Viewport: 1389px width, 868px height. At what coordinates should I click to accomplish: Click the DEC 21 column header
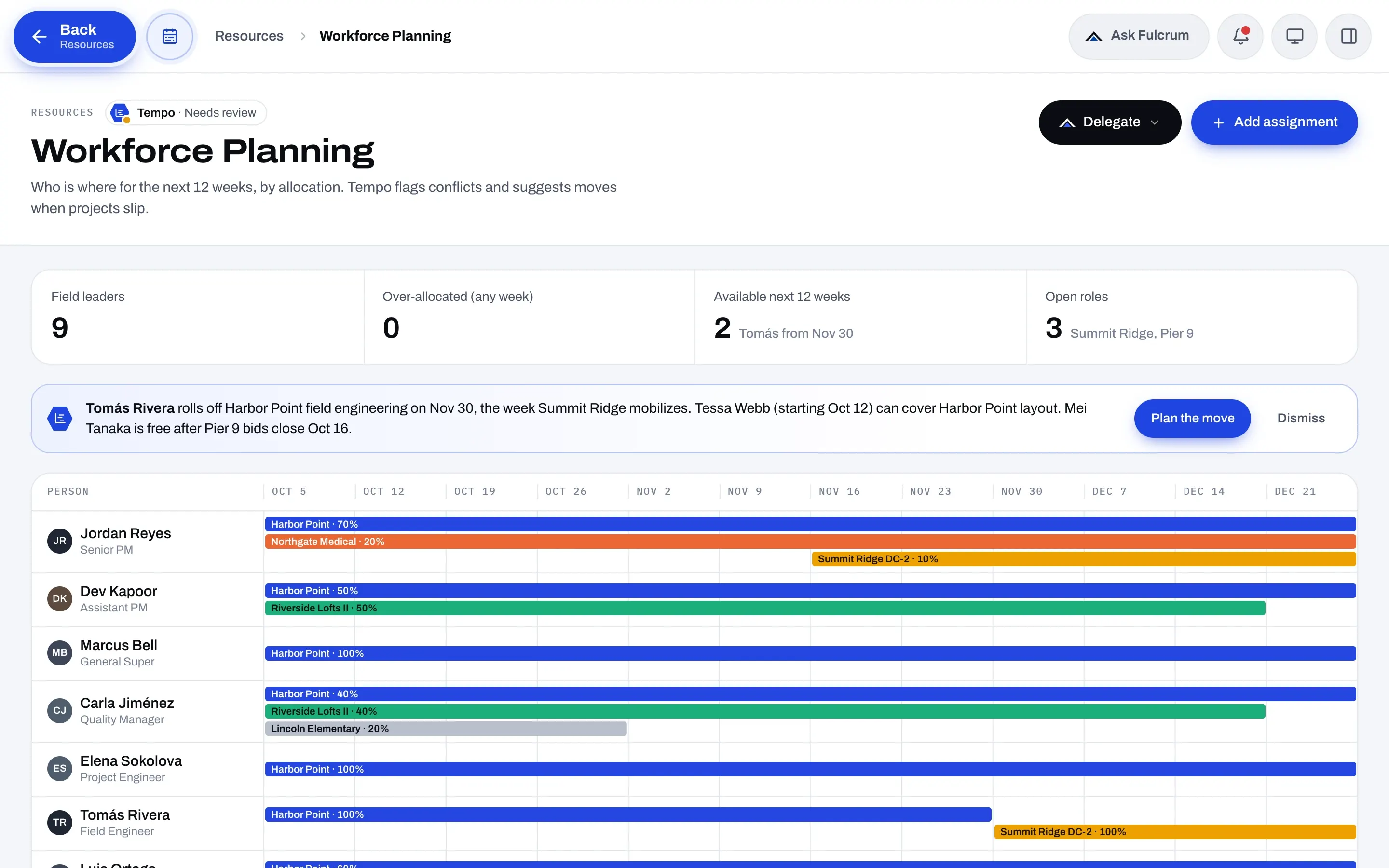[x=1295, y=491]
